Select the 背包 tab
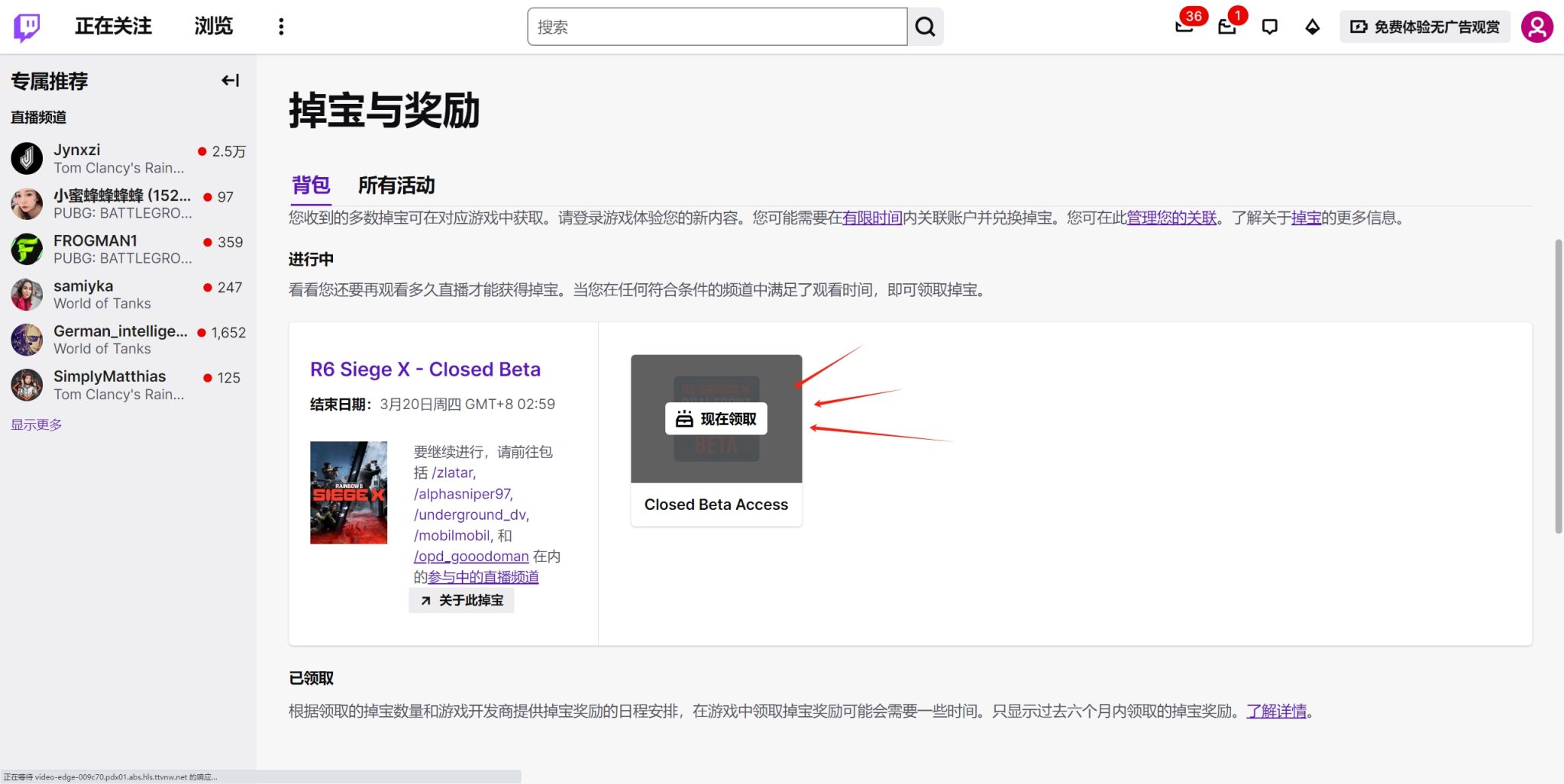Viewport: 1564px width, 784px height. pos(310,186)
